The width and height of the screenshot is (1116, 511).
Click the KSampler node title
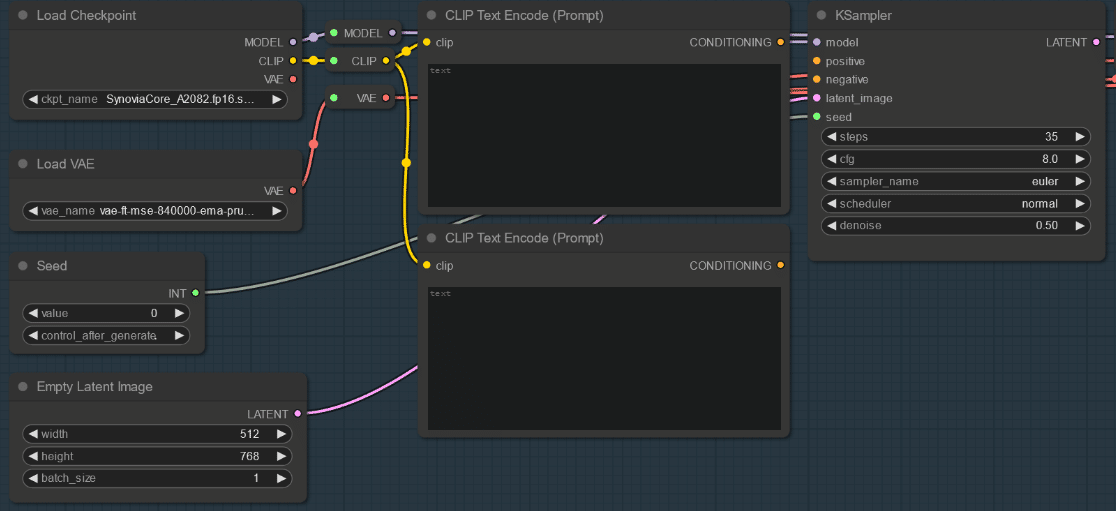pos(863,16)
